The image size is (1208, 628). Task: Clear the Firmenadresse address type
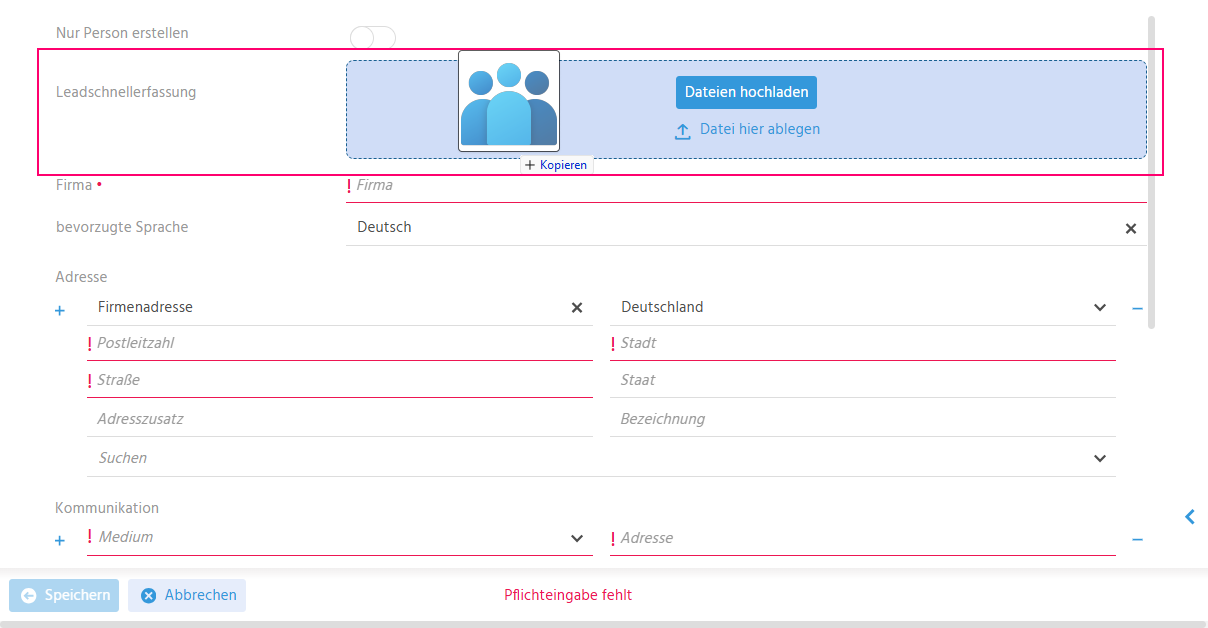pyautogui.click(x=577, y=307)
